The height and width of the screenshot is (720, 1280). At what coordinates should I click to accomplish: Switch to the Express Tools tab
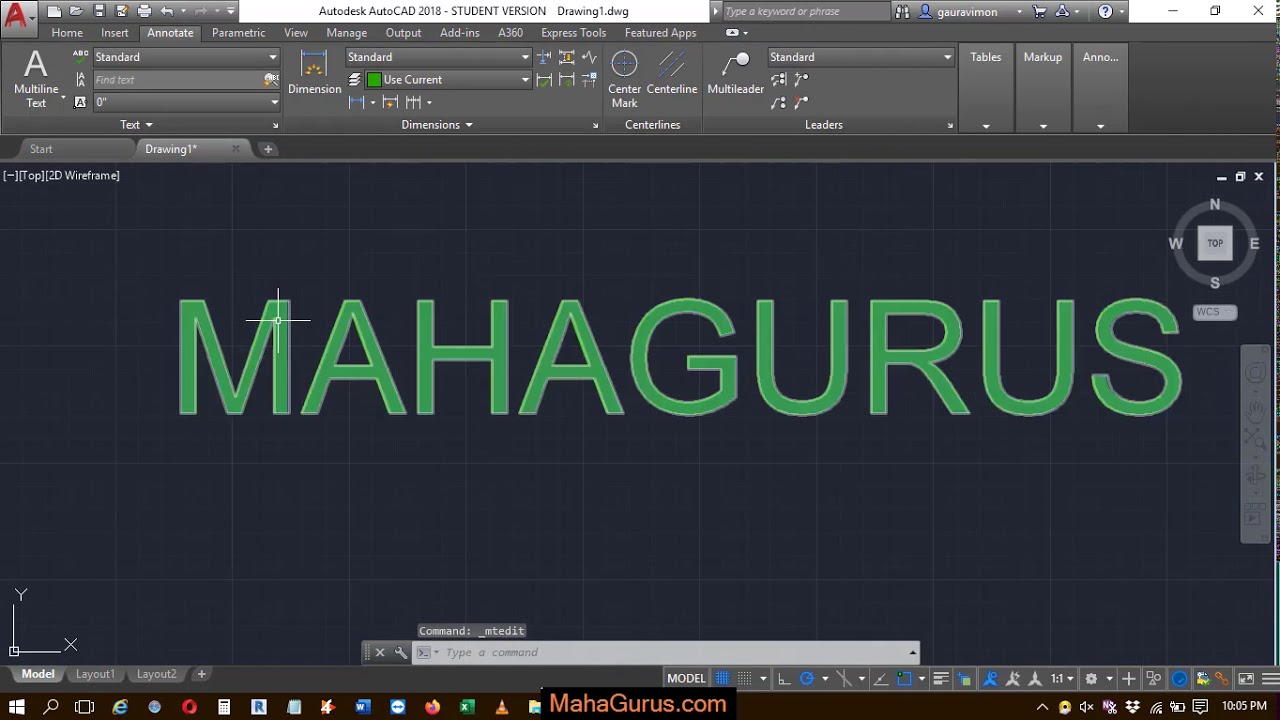coord(574,33)
